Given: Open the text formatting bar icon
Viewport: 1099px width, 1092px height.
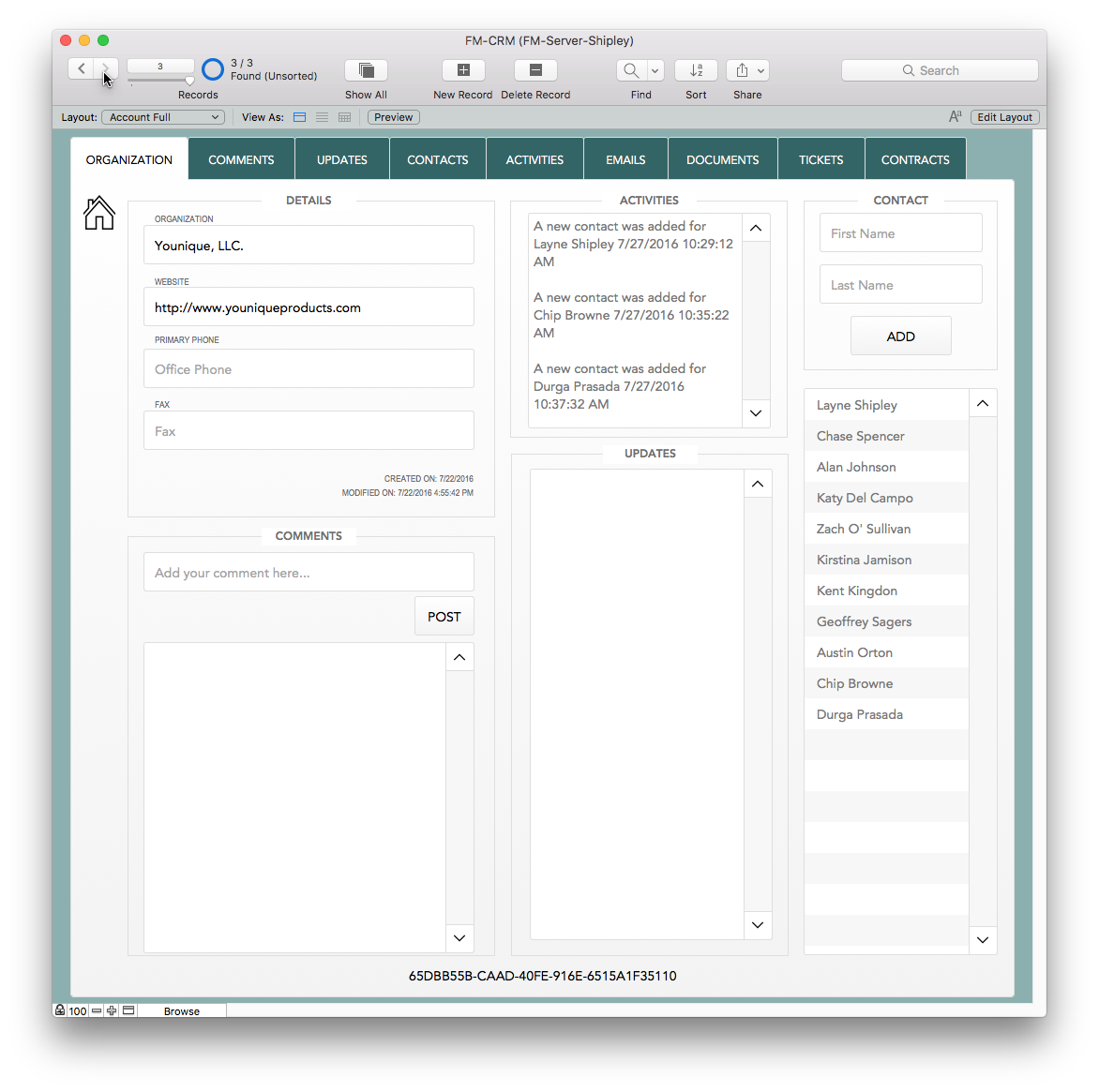Looking at the screenshot, I should click(x=955, y=117).
